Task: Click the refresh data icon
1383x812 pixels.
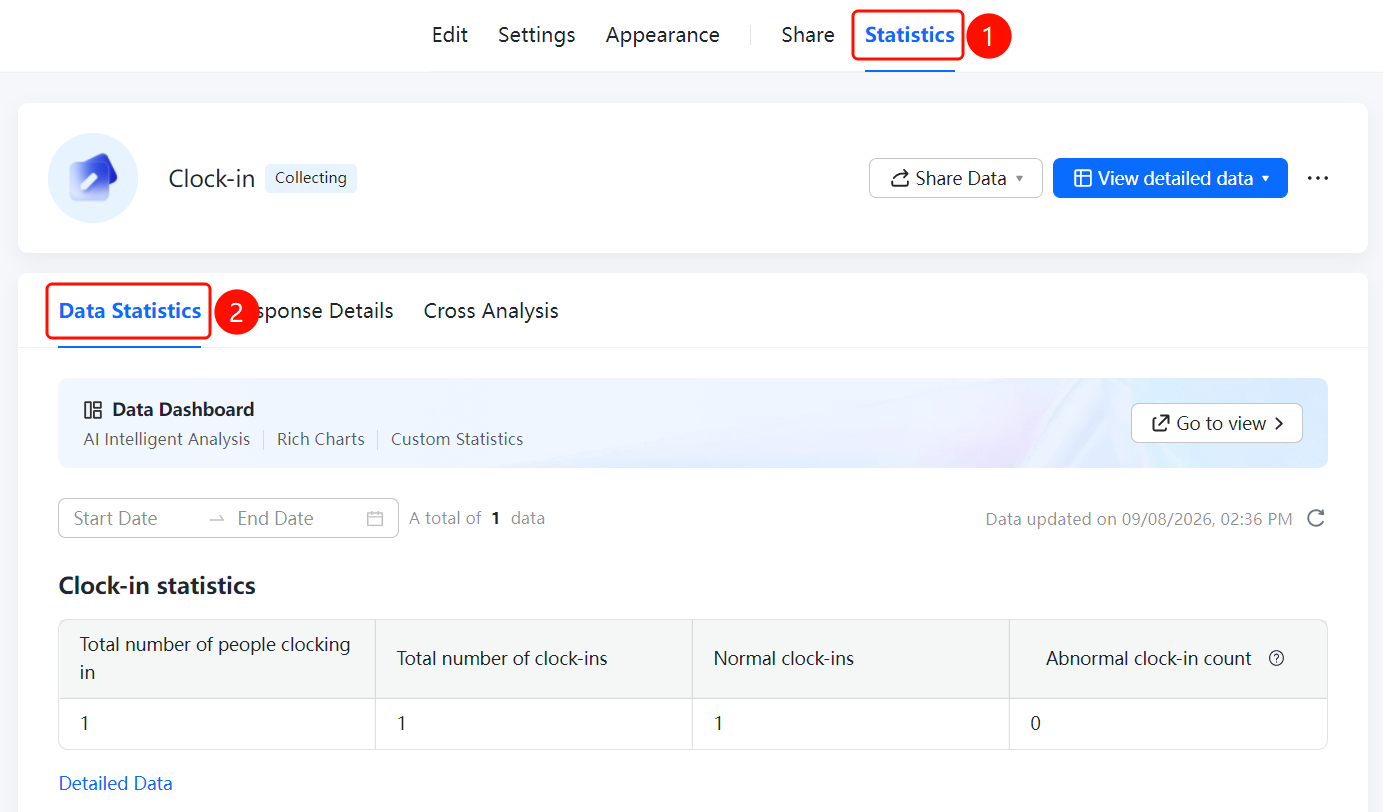Action: click(x=1316, y=518)
